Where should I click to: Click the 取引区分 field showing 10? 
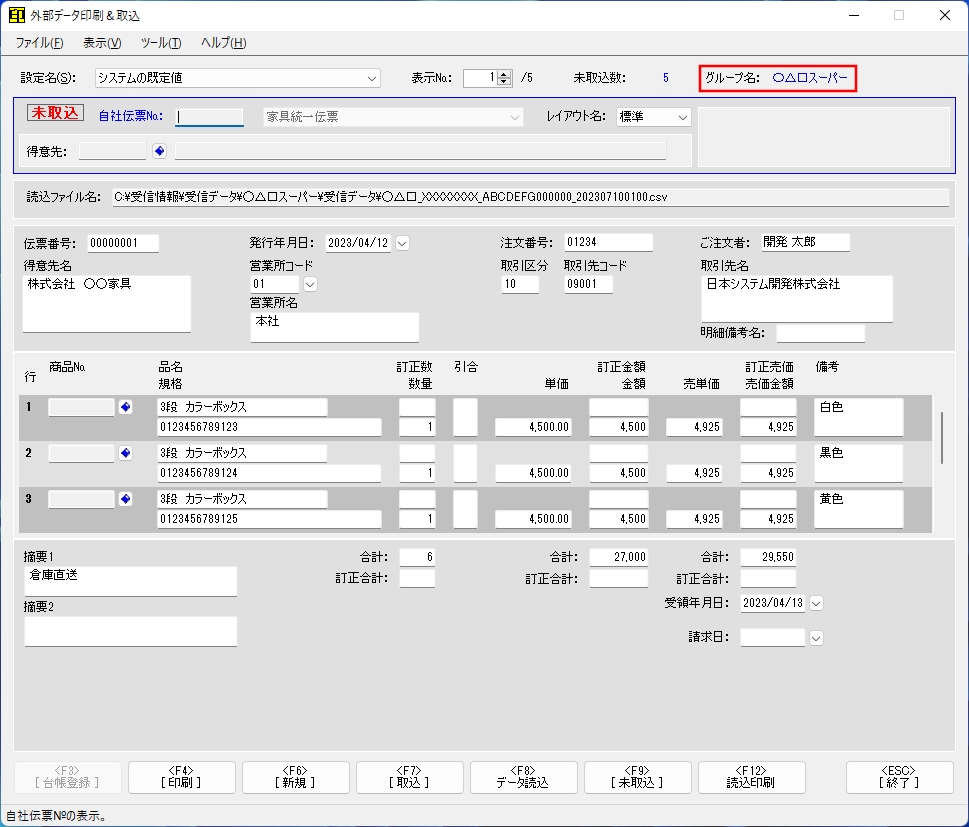click(x=520, y=284)
